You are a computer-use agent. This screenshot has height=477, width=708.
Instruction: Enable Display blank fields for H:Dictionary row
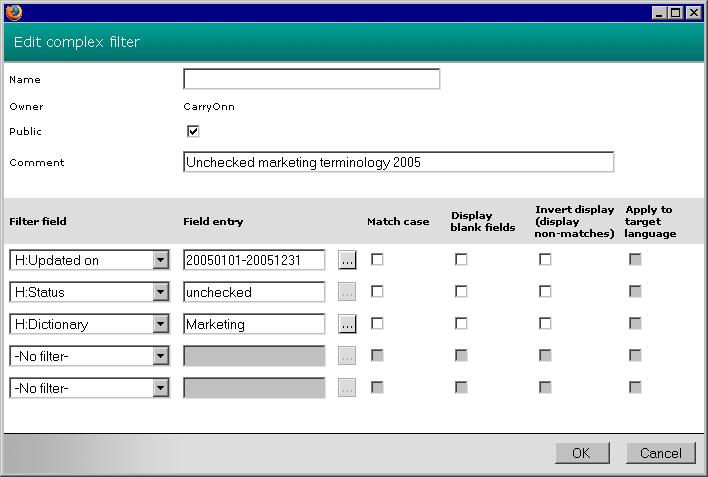461,323
